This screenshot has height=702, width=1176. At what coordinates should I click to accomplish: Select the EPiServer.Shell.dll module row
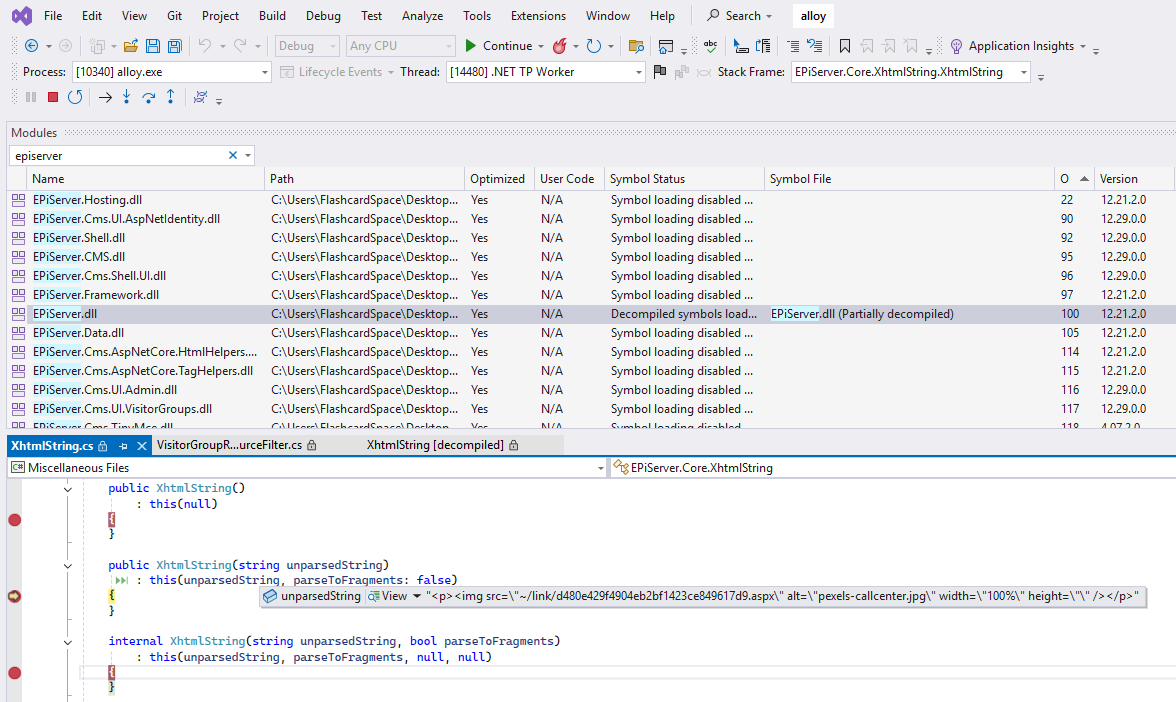591,238
